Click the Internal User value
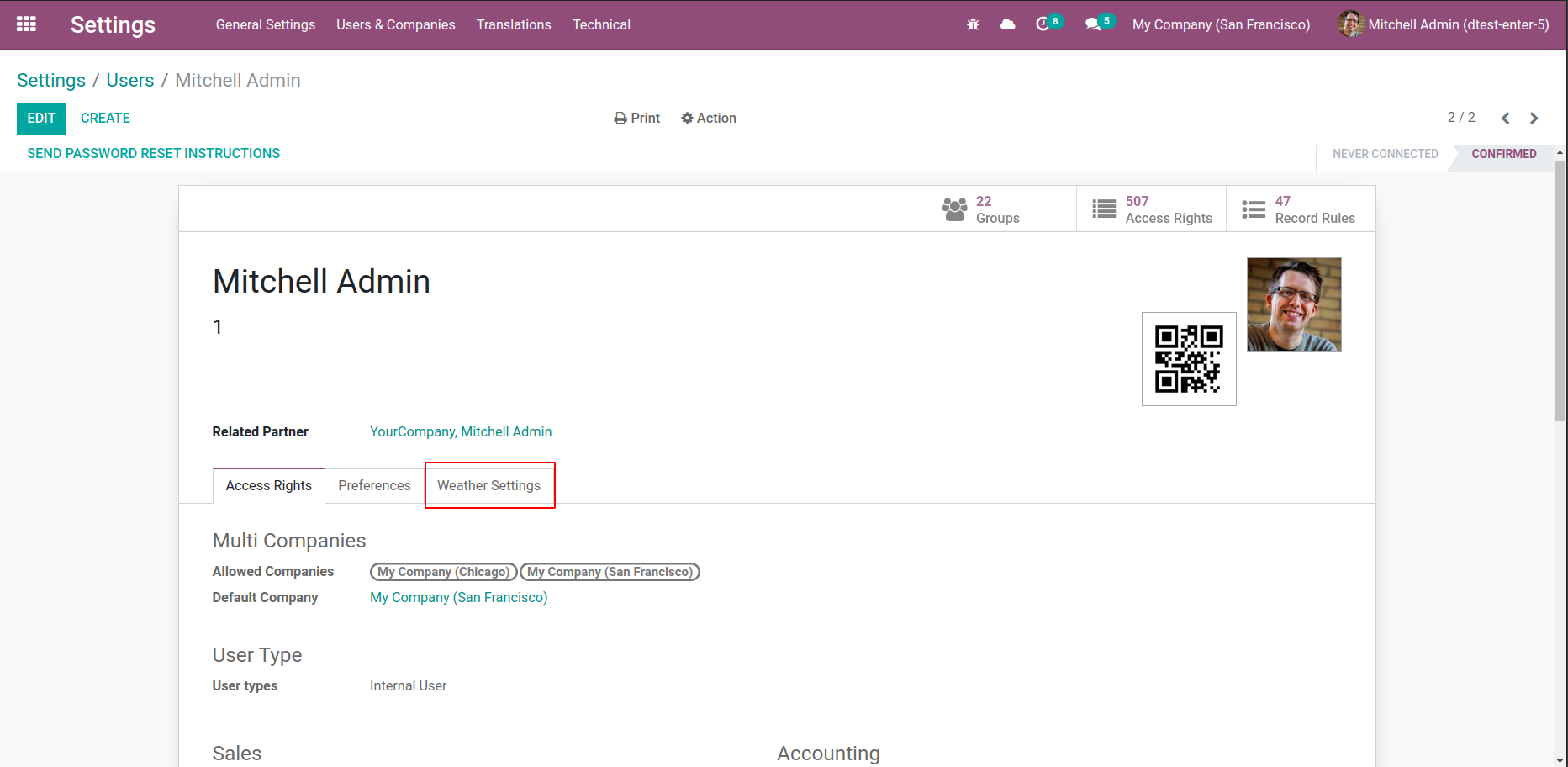Image resolution: width=1568 pixels, height=767 pixels. coord(409,686)
